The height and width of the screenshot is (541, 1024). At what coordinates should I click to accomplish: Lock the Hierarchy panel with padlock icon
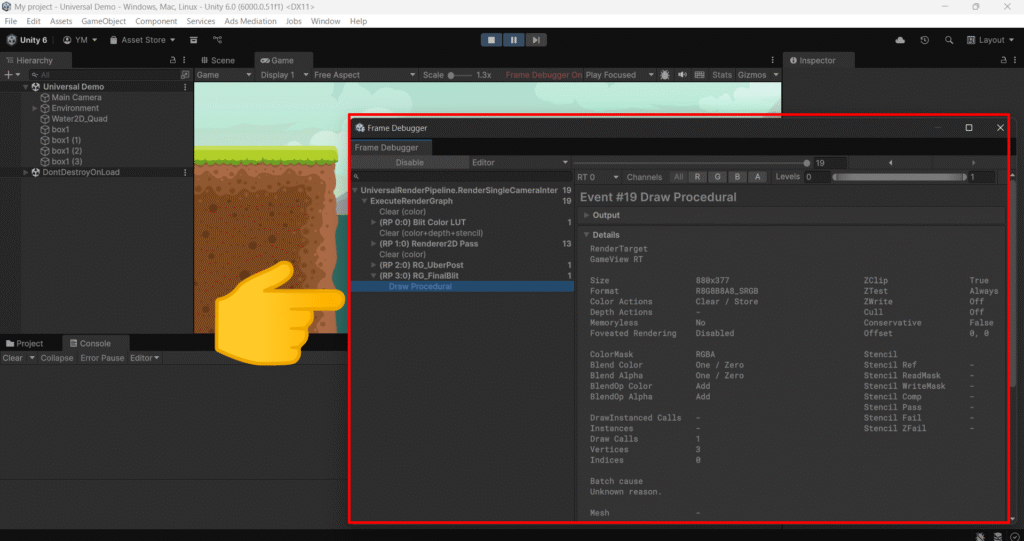point(173,60)
